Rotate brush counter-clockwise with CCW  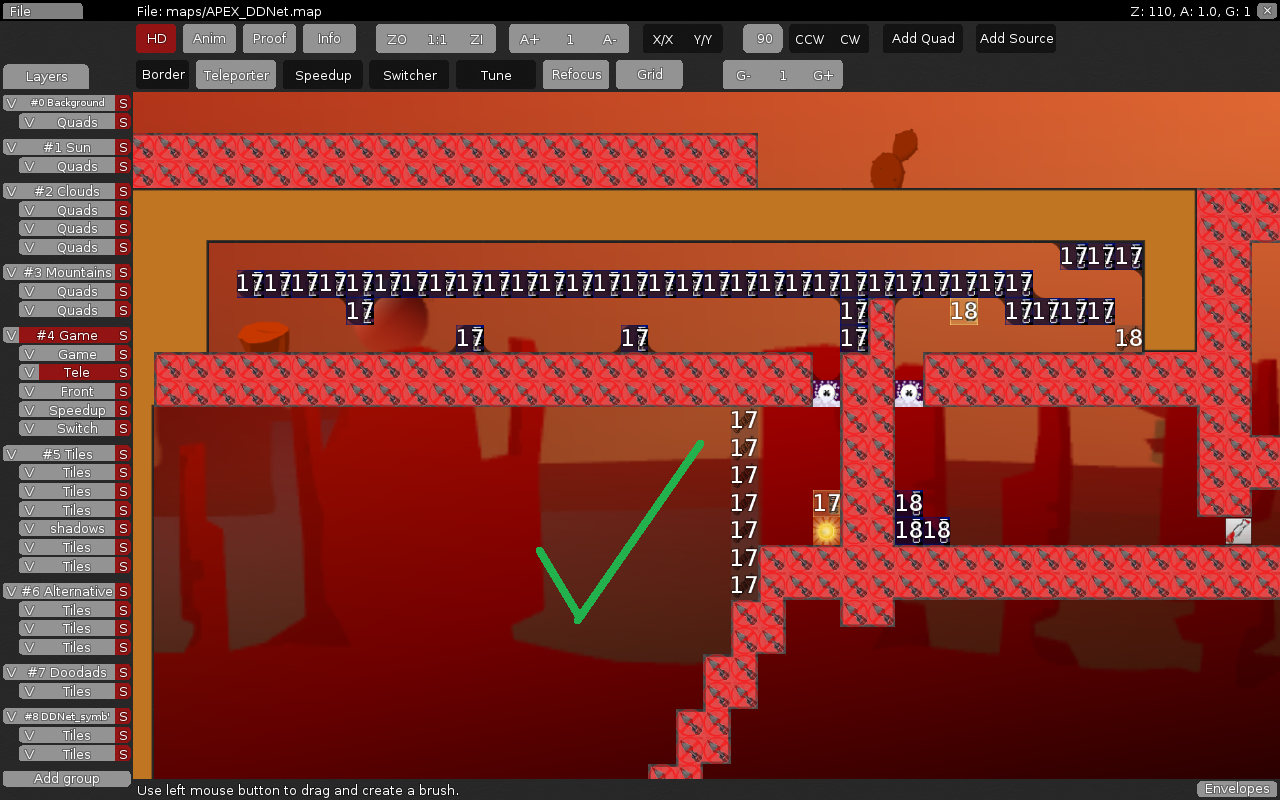809,39
